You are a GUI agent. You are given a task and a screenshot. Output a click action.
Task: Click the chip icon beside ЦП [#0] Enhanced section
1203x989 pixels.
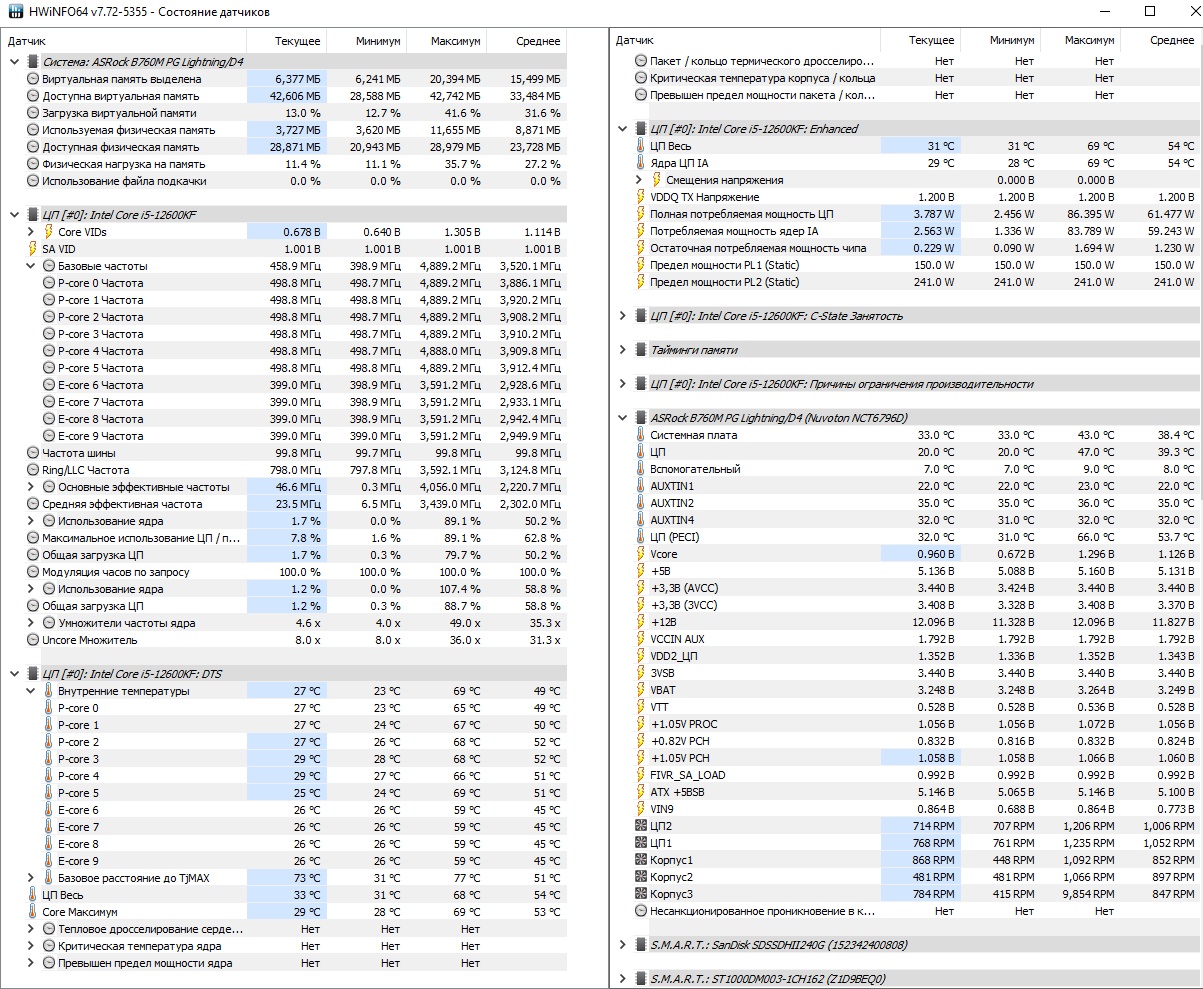tap(641, 129)
